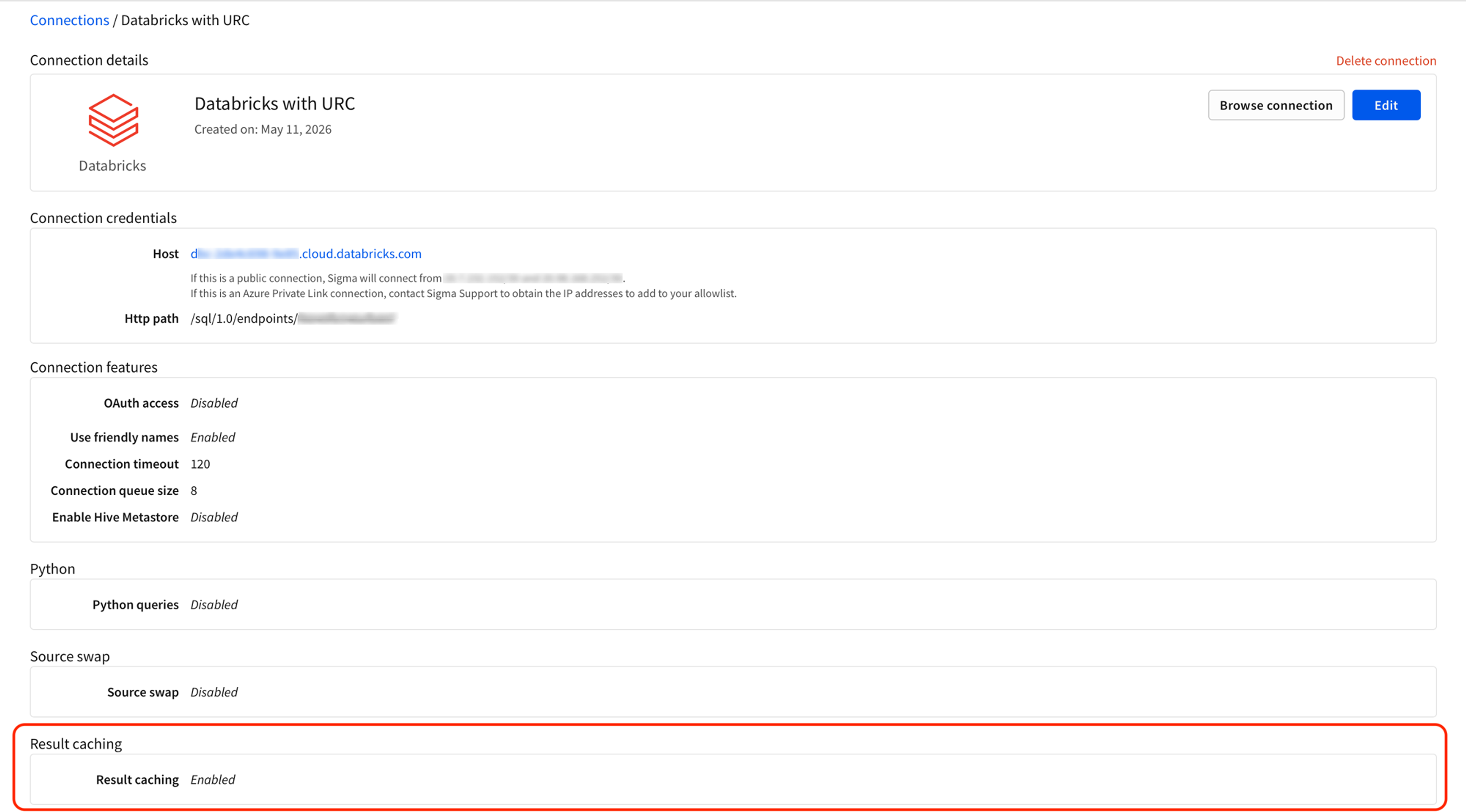Viewport: 1466px width, 812px height.
Task: Click the Databricks with URC breadcrumb text
Action: coord(185,20)
